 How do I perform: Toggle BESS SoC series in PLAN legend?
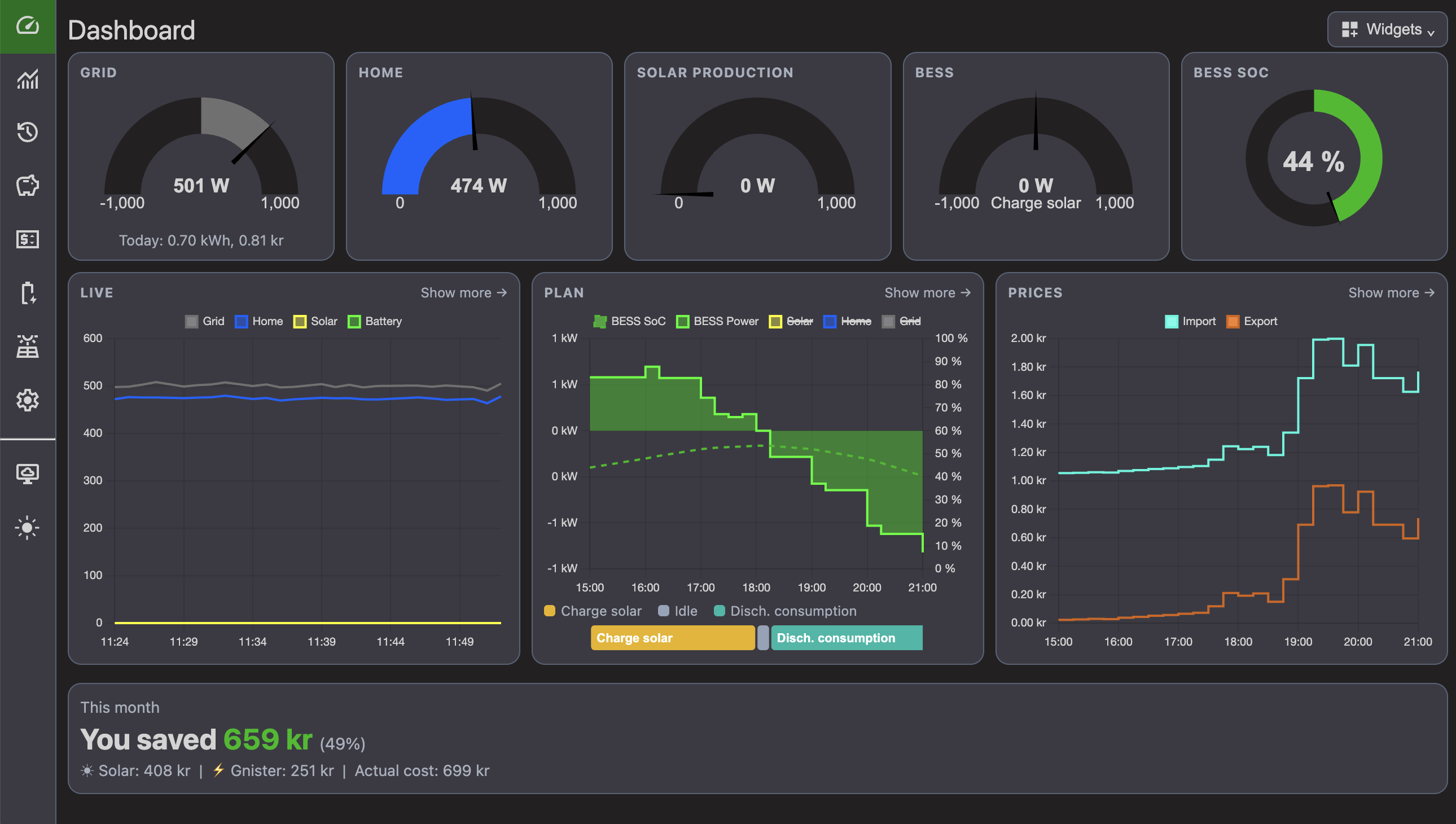pyautogui.click(x=629, y=322)
